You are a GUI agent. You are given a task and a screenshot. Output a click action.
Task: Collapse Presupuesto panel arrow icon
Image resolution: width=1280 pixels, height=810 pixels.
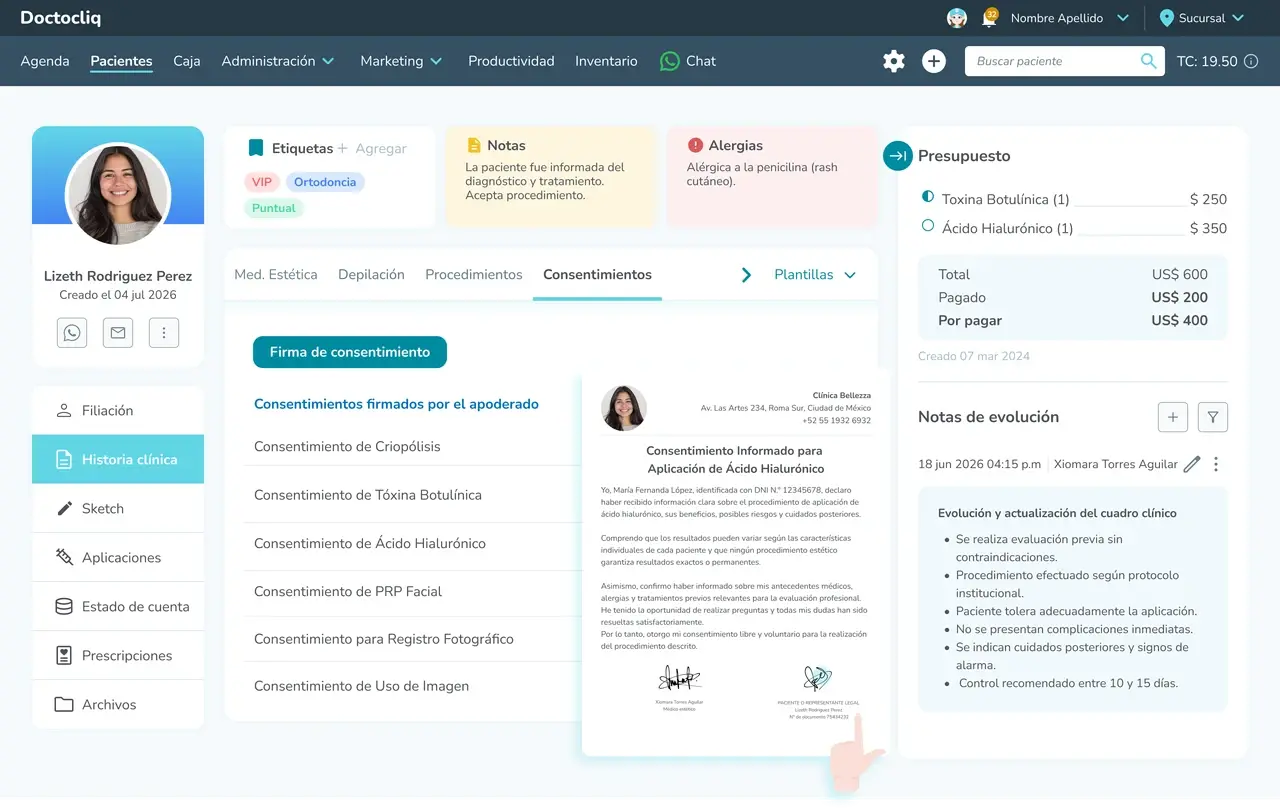pyautogui.click(x=897, y=156)
